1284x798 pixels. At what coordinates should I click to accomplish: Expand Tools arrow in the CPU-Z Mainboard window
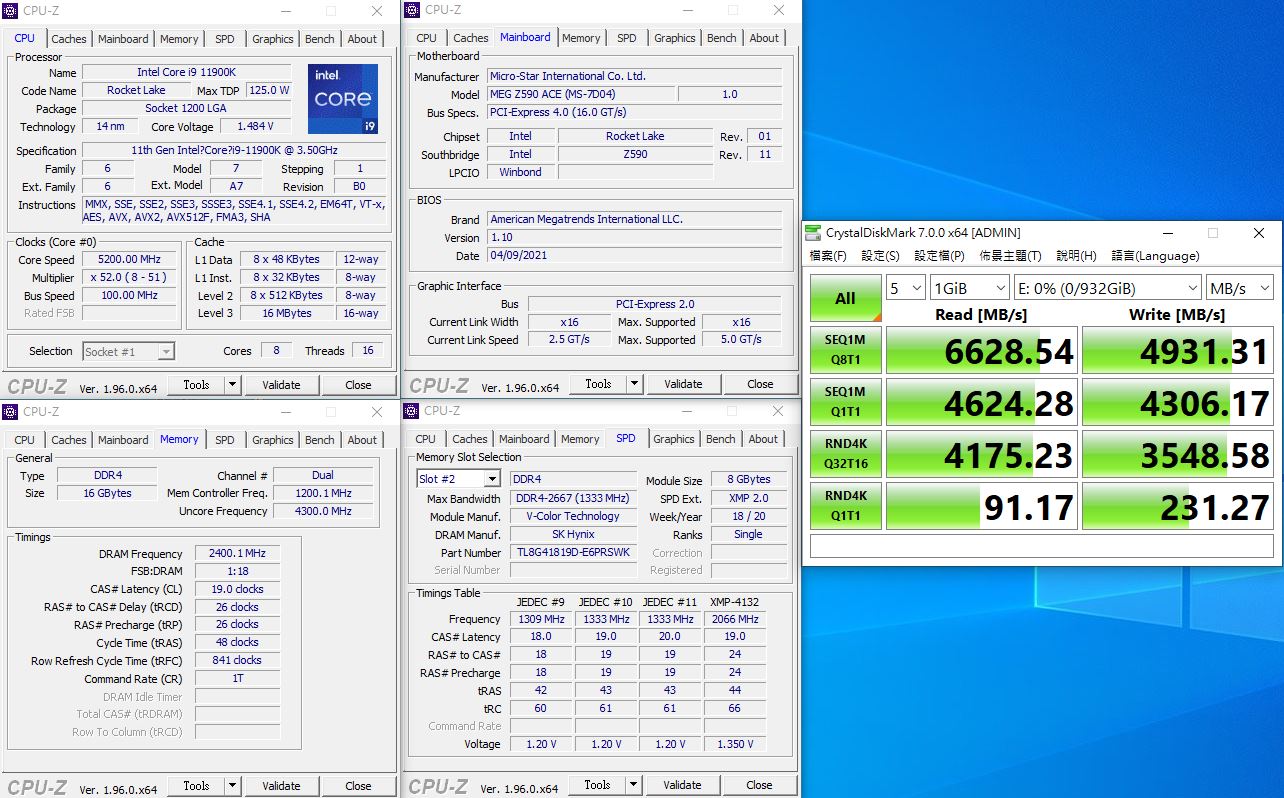pos(635,384)
